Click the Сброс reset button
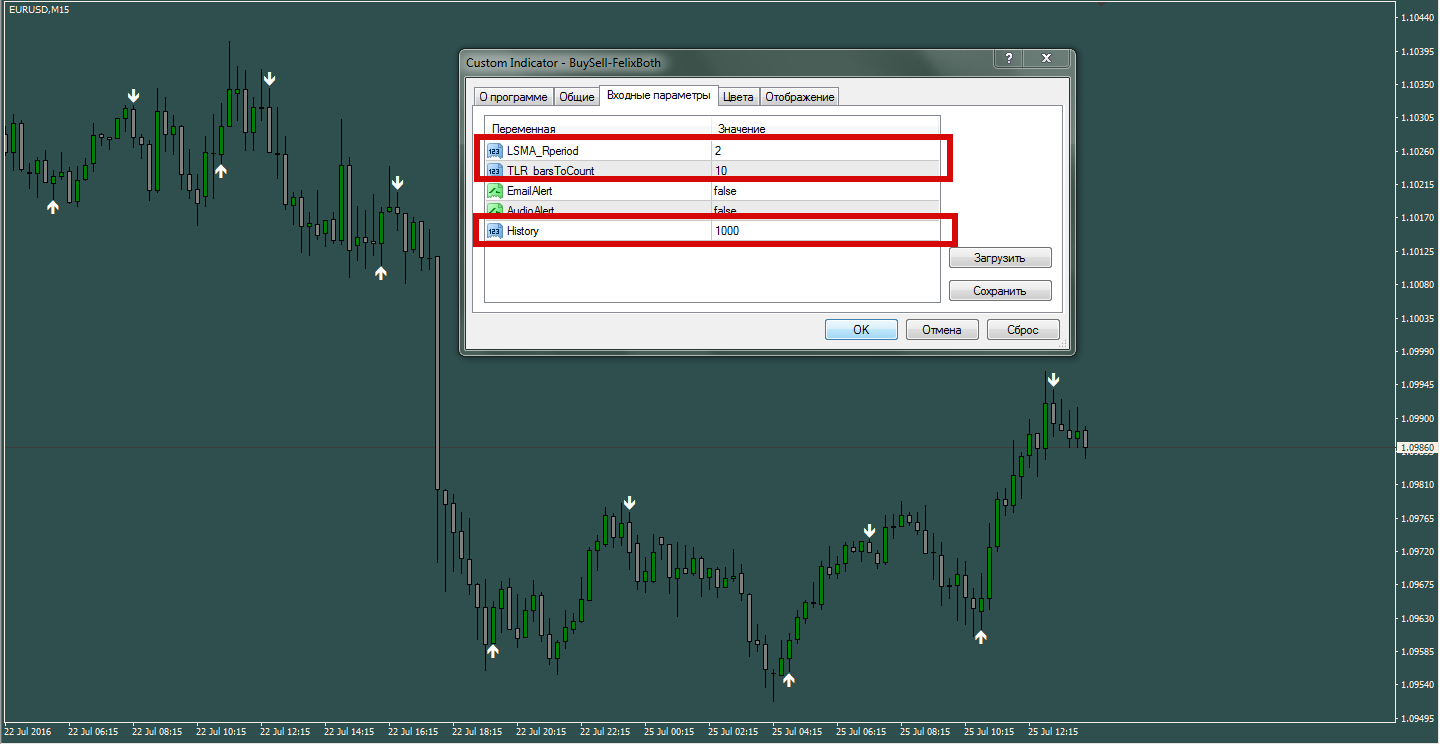The height and width of the screenshot is (744, 1440). point(1023,330)
